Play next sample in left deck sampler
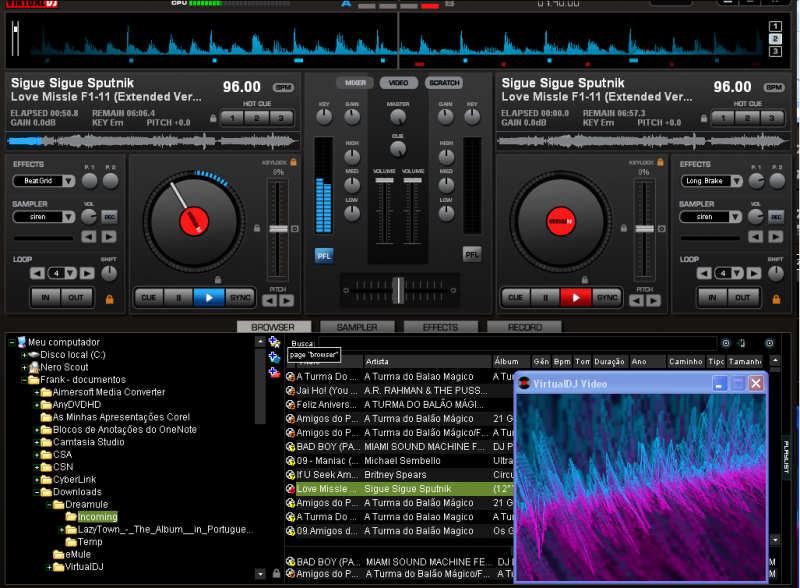The height and width of the screenshot is (588, 800). 109,237
